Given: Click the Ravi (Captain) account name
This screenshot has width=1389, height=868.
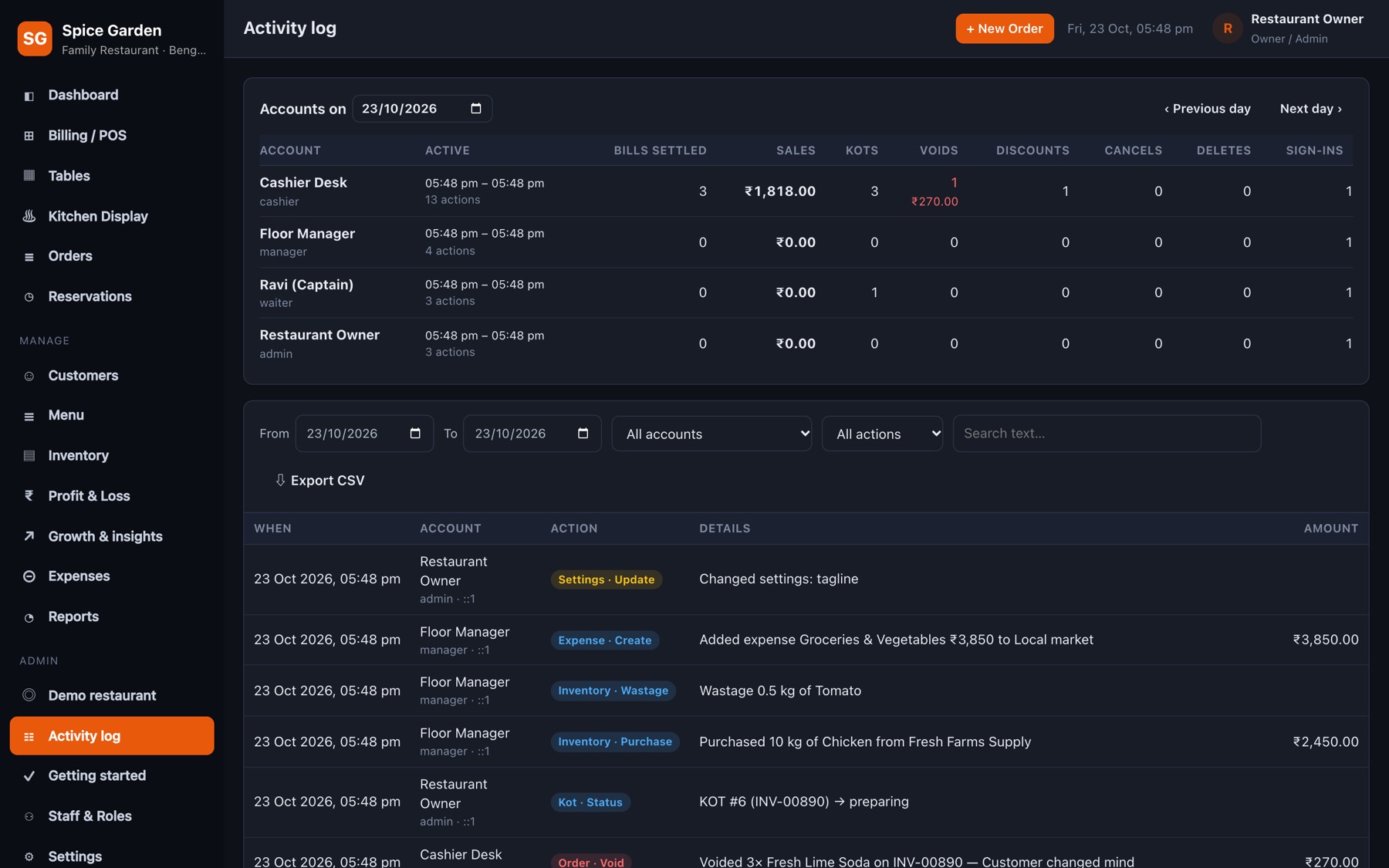Looking at the screenshot, I should pos(306,285).
